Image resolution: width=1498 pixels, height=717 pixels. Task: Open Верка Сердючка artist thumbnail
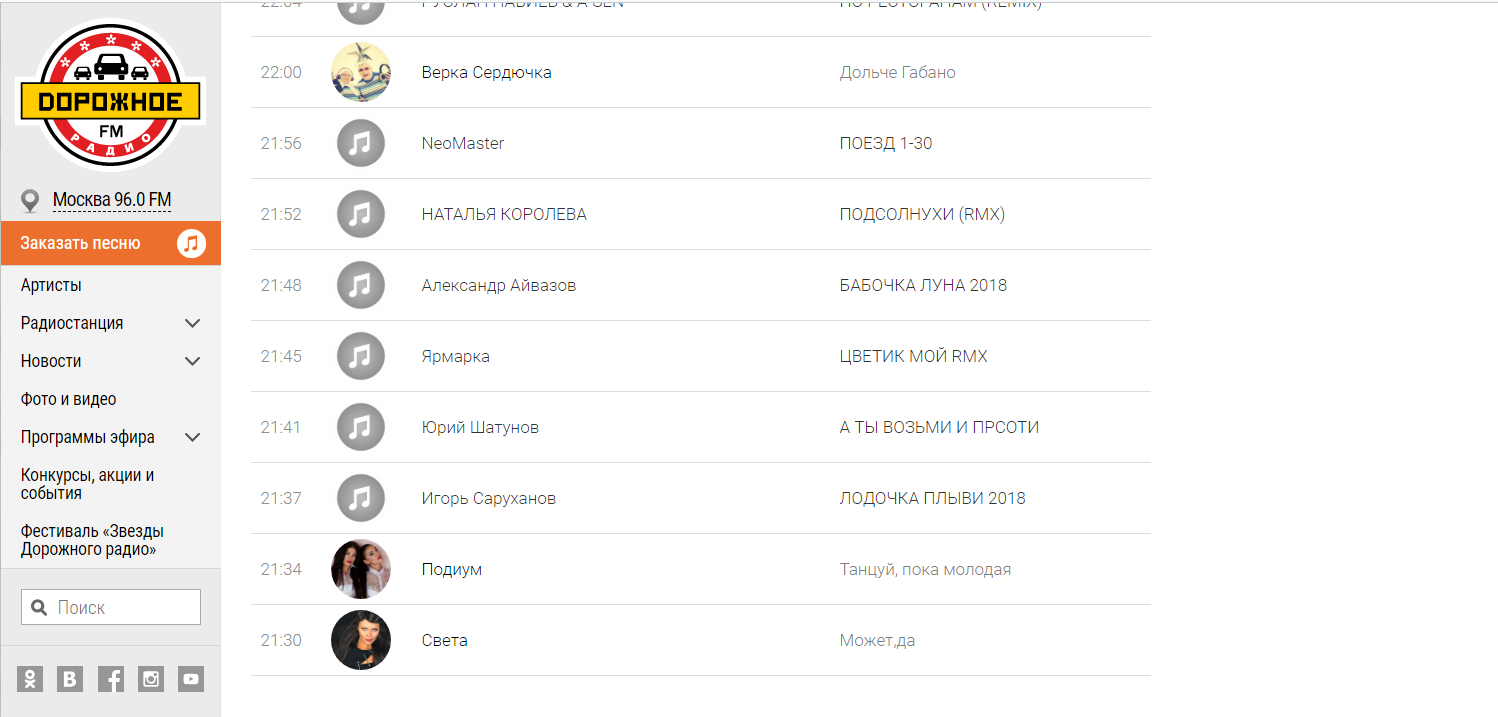tap(360, 72)
